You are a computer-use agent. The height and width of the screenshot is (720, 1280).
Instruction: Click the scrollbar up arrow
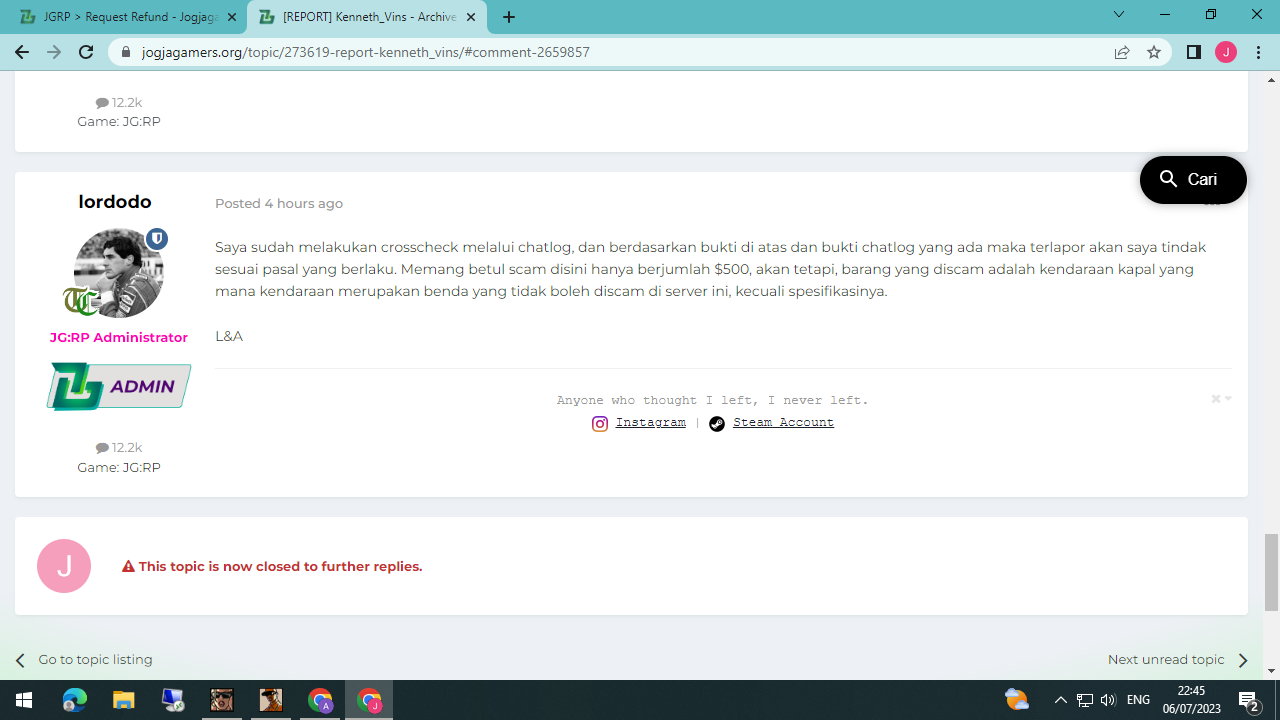[1271, 80]
